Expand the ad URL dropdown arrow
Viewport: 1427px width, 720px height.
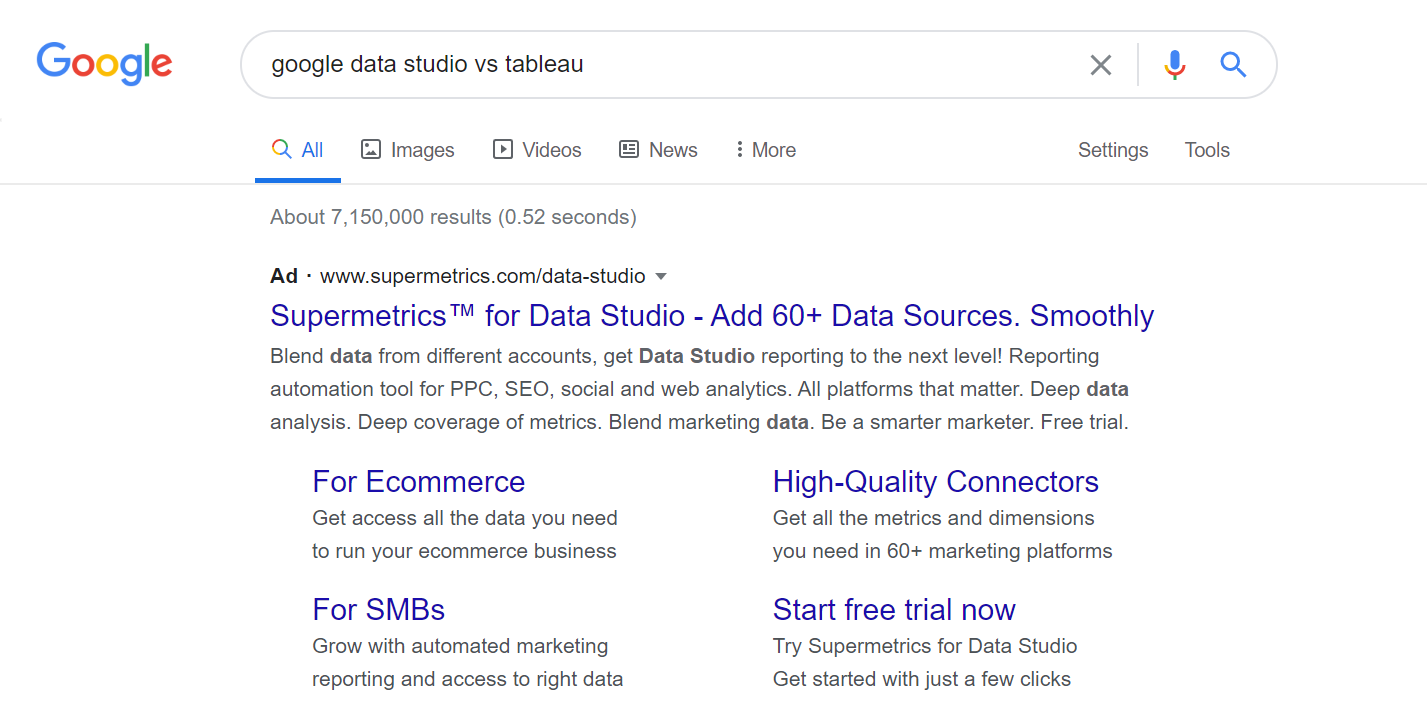point(660,276)
